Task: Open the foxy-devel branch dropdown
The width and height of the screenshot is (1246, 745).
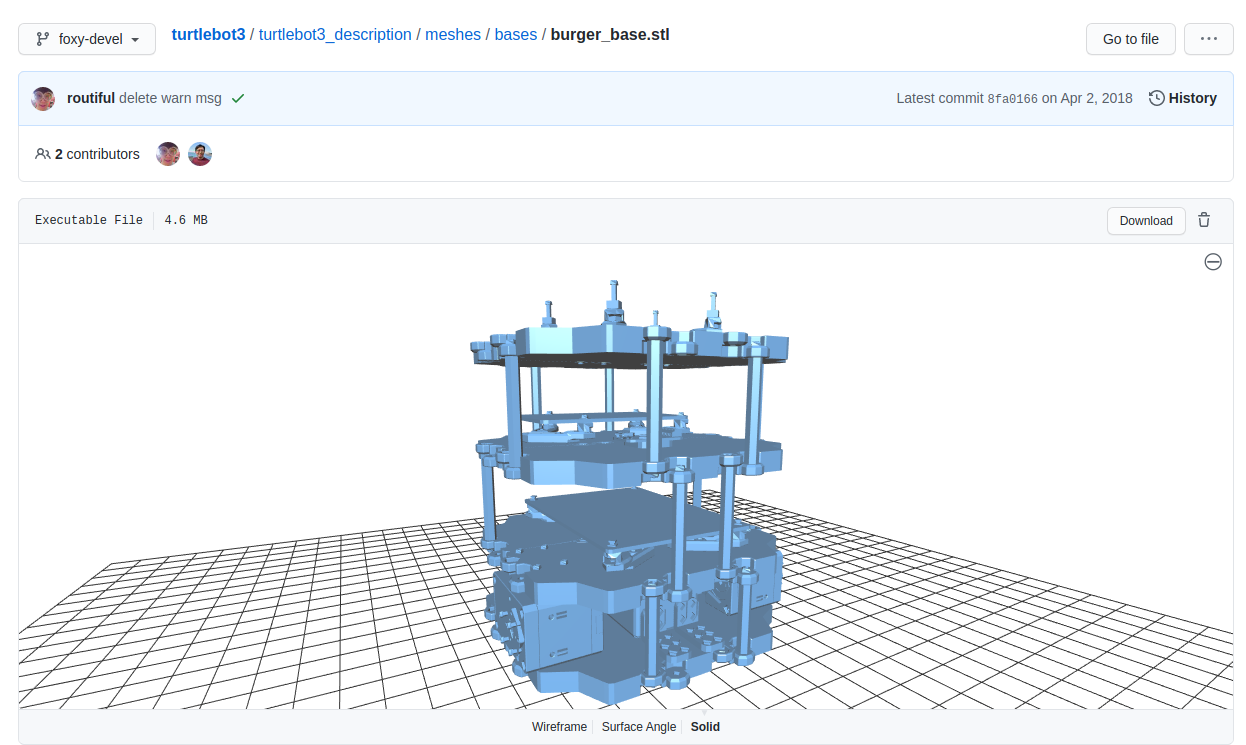Action: [87, 39]
